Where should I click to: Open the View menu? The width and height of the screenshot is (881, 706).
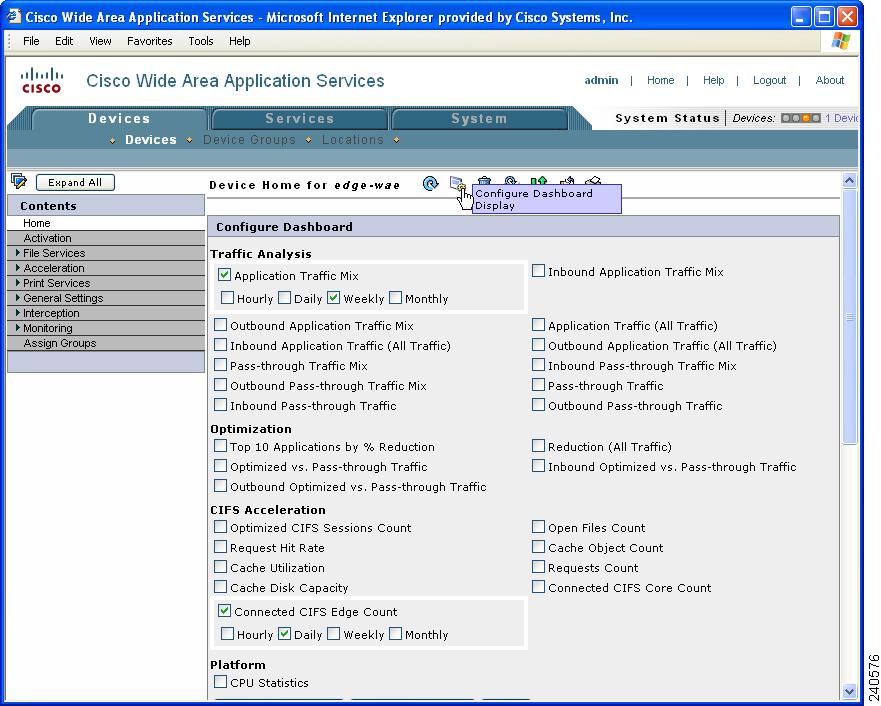point(100,41)
